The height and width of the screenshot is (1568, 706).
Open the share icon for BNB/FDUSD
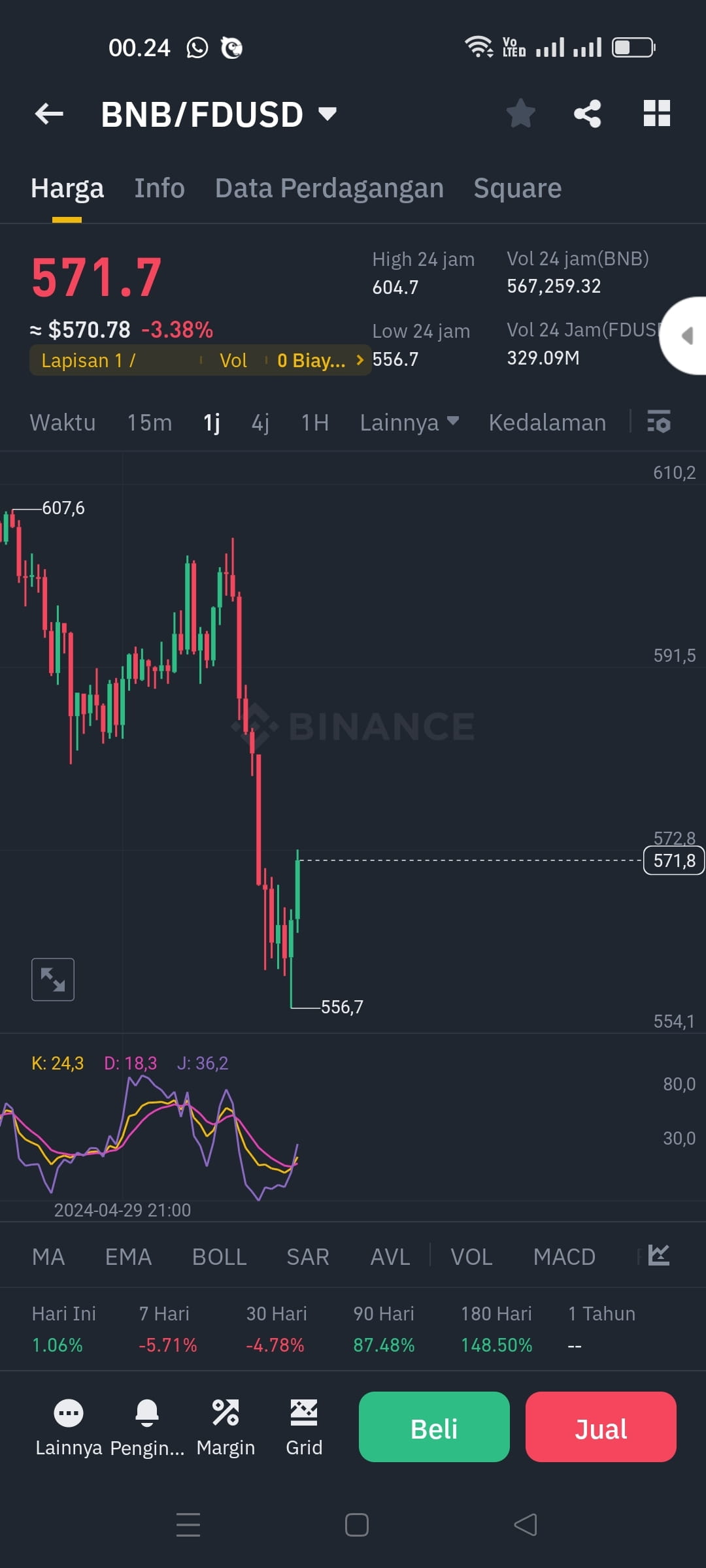pyautogui.click(x=586, y=113)
